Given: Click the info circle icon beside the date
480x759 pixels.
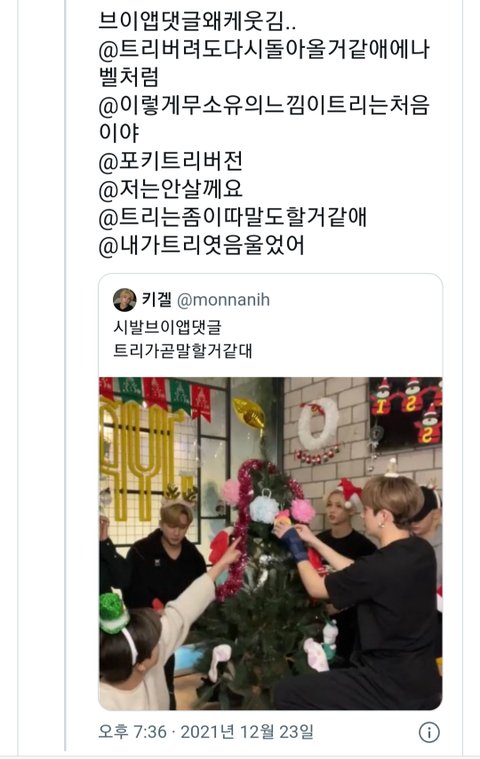Looking at the screenshot, I should (x=429, y=732).
